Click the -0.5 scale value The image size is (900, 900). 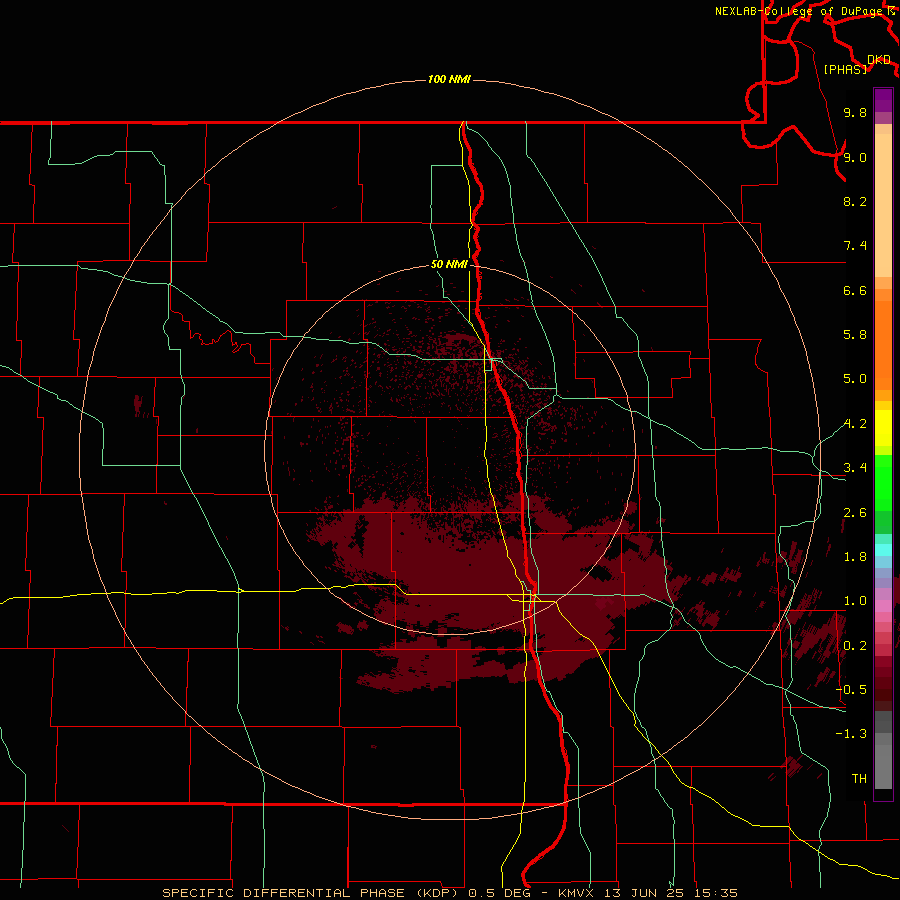(851, 690)
